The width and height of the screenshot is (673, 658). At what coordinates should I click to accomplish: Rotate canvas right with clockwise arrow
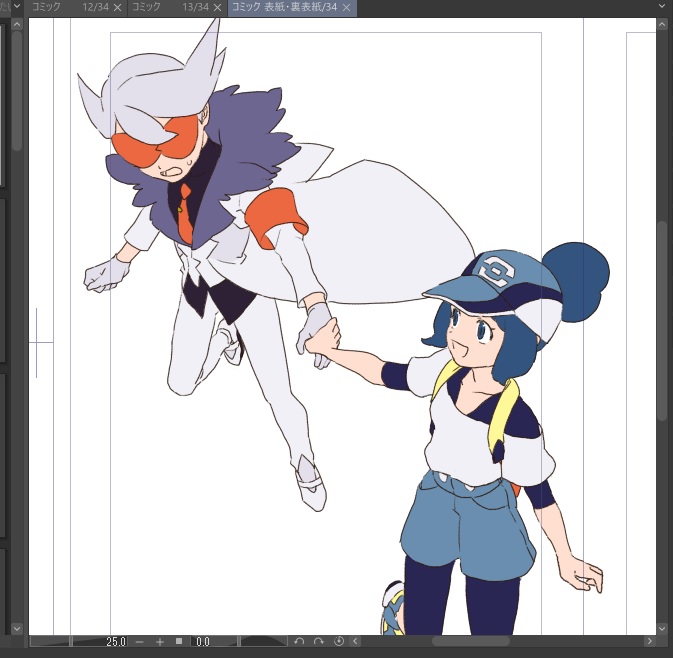tap(318, 641)
